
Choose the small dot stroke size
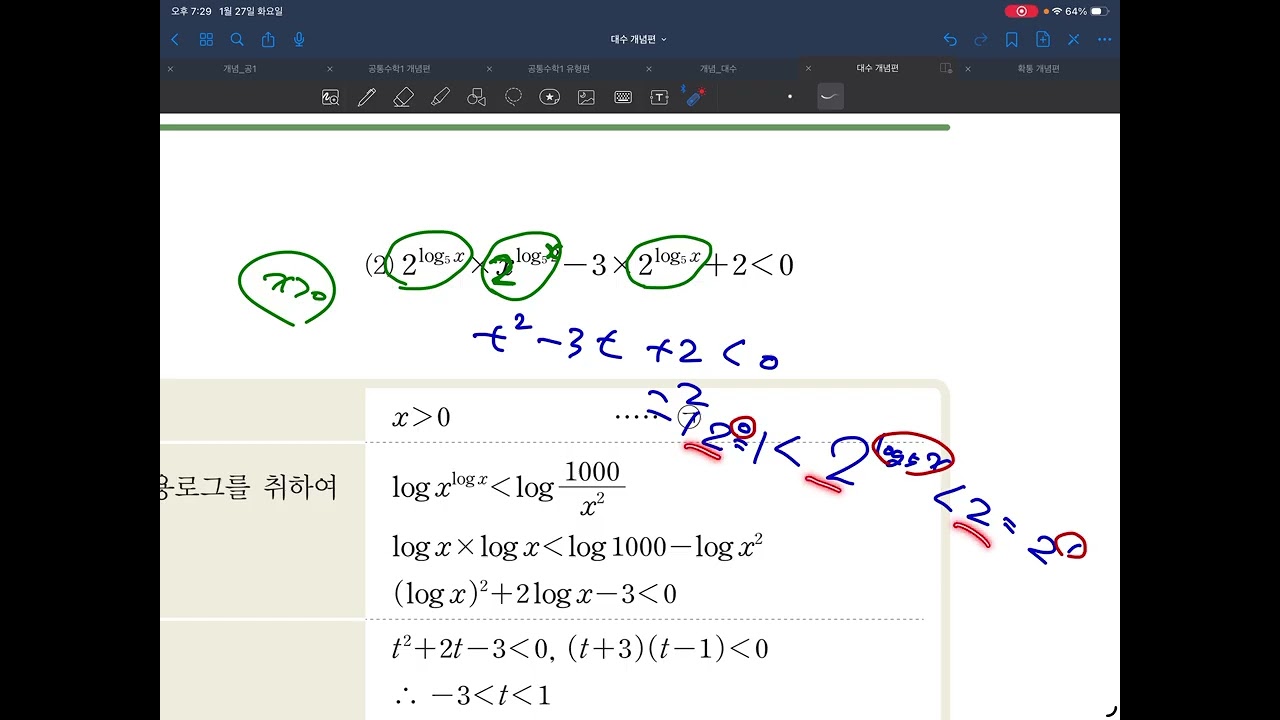tap(790, 97)
